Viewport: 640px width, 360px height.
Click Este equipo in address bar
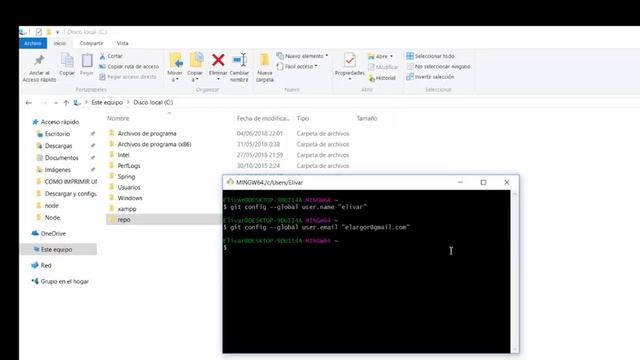point(107,102)
